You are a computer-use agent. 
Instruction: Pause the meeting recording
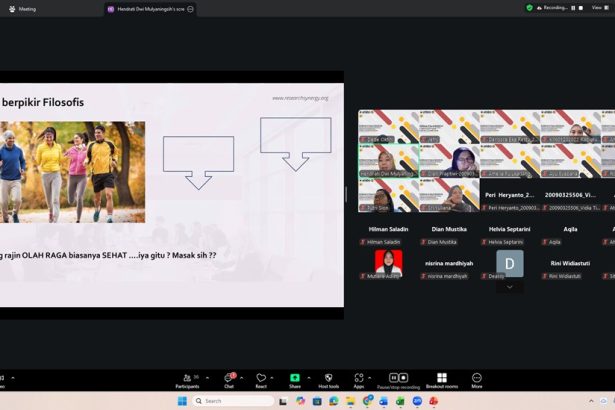pos(393,378)
